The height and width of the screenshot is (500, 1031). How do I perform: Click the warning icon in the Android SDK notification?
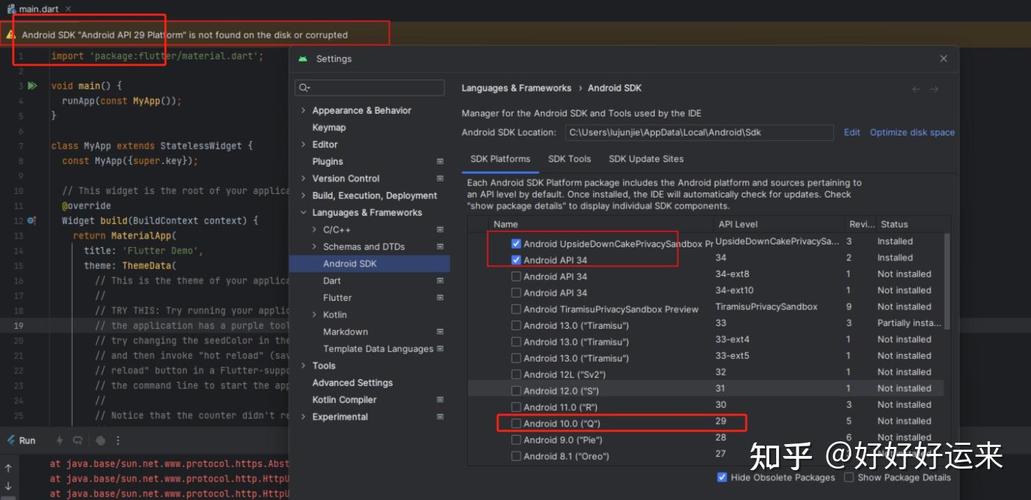11,34
